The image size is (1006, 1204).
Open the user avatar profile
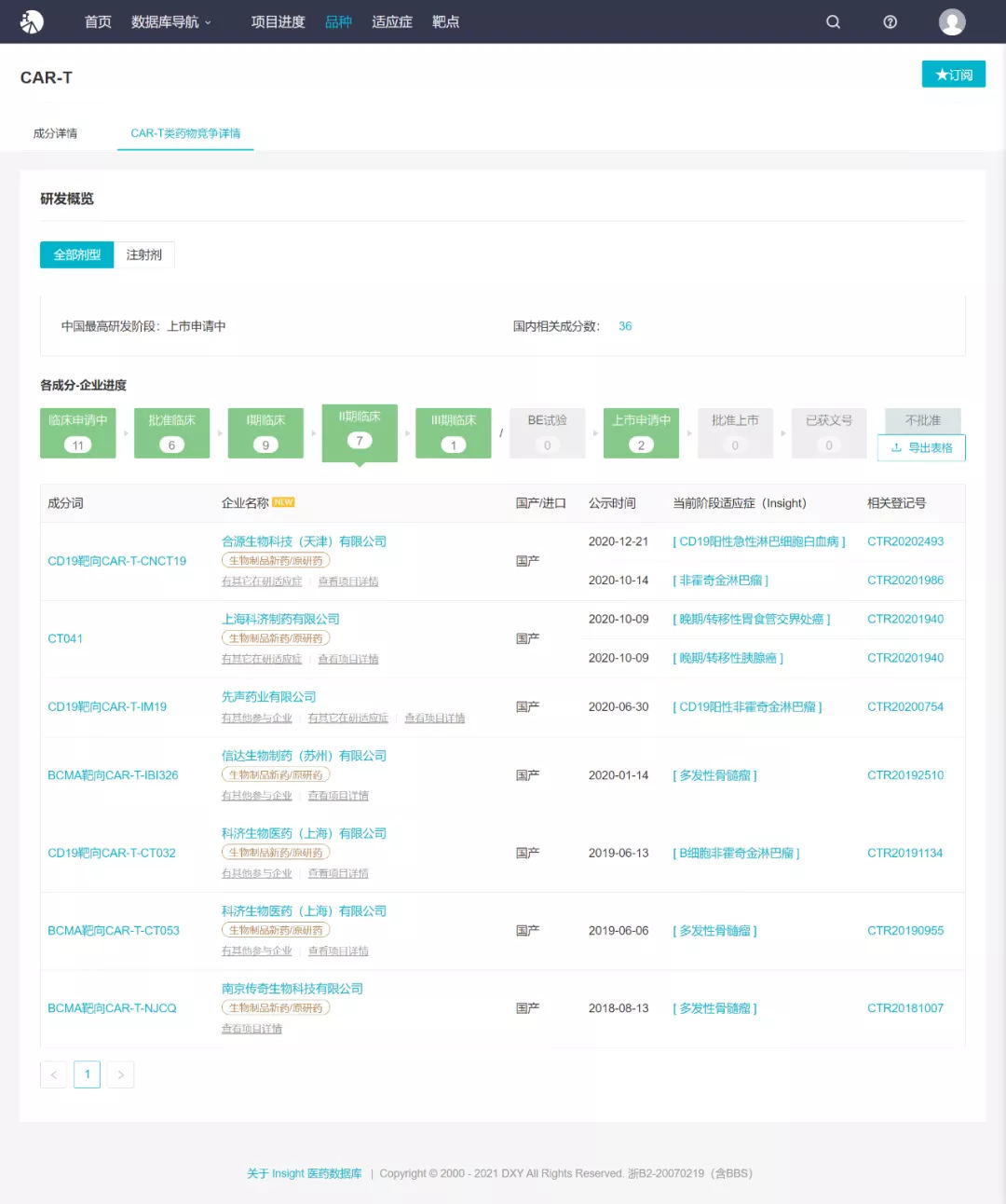951,21
